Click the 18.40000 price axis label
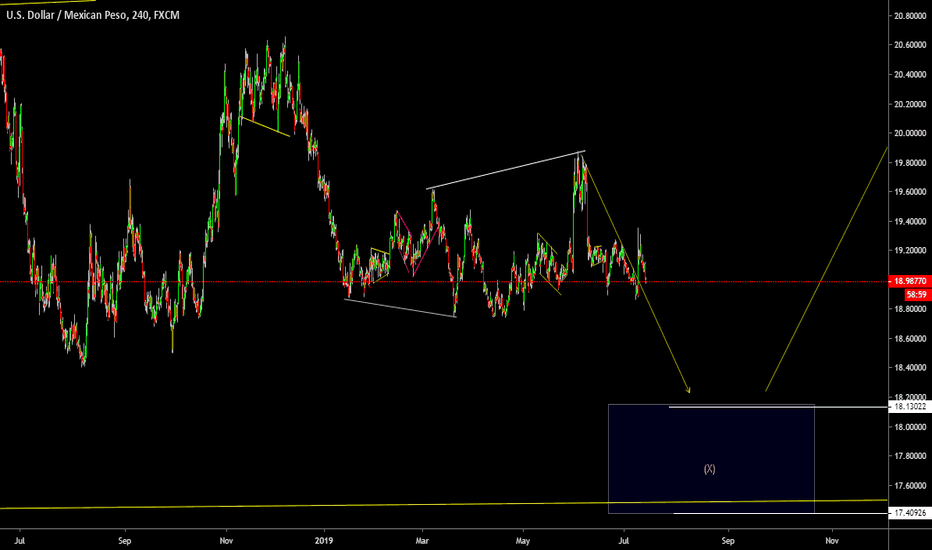 910,368
